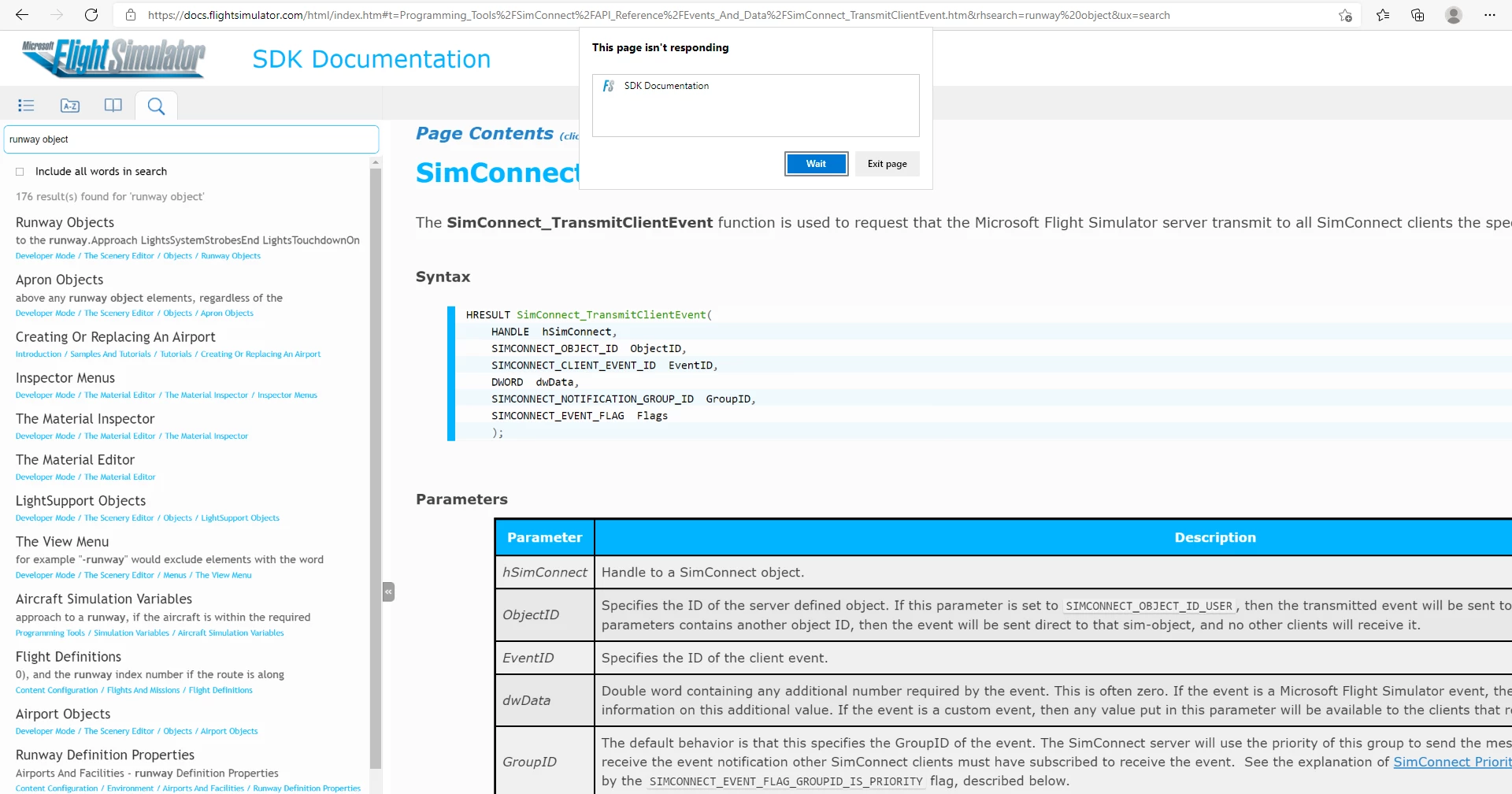Click Wait in the not responding dialog

tap(816, 164)
